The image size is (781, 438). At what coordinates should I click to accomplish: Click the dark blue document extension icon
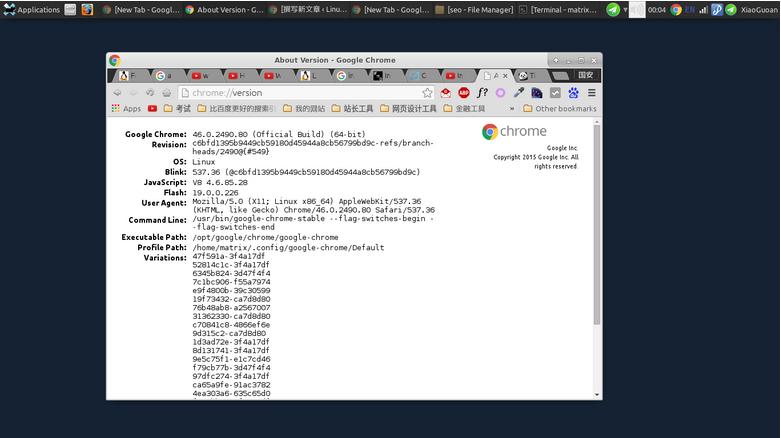[536, 93]
